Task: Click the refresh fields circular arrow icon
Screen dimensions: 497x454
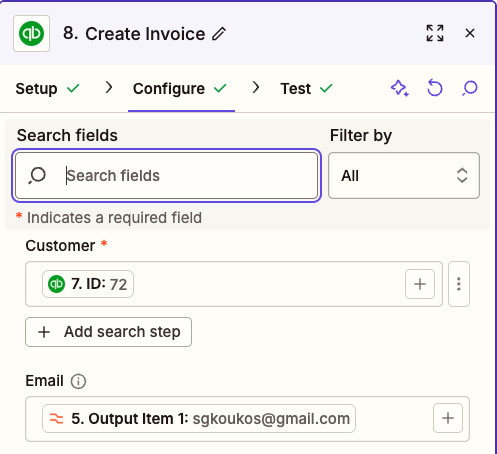Action: [x=435, y=88]
